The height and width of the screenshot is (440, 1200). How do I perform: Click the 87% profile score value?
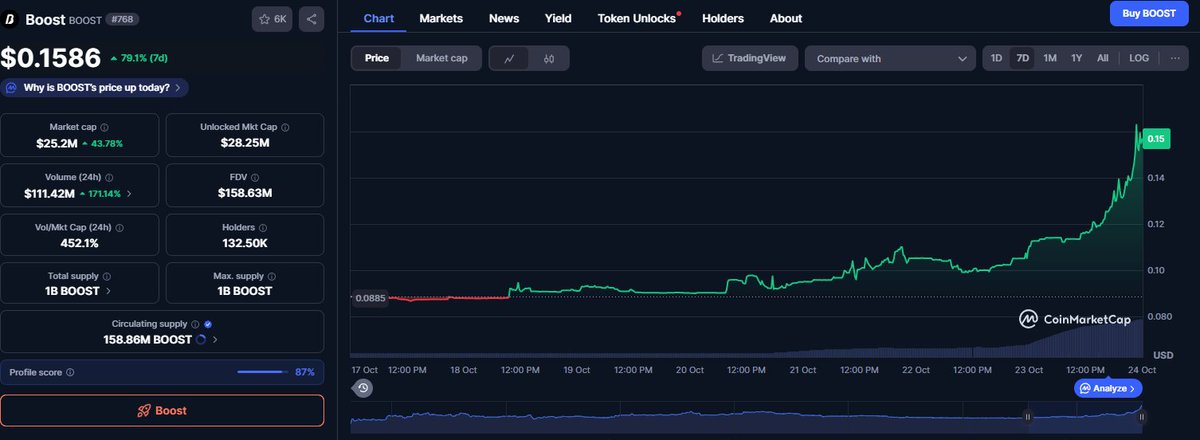pos(305,372)
